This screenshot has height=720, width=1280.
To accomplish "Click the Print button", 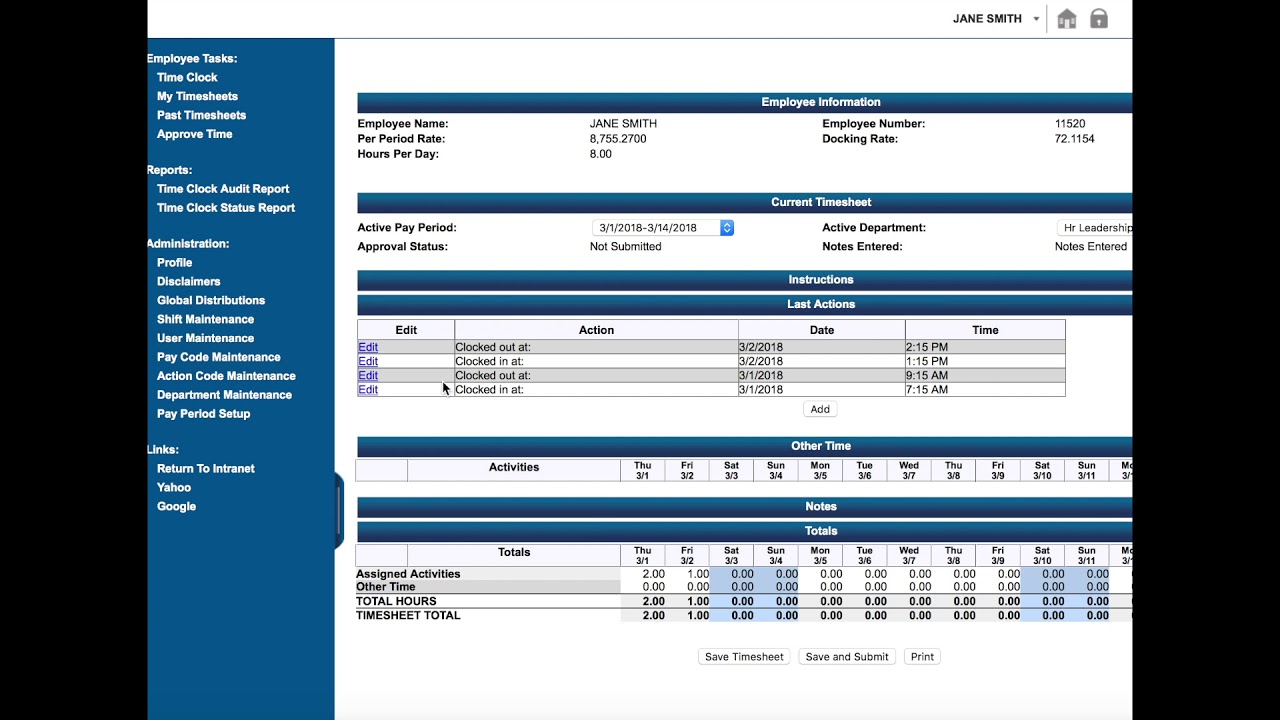I will 922,657.
